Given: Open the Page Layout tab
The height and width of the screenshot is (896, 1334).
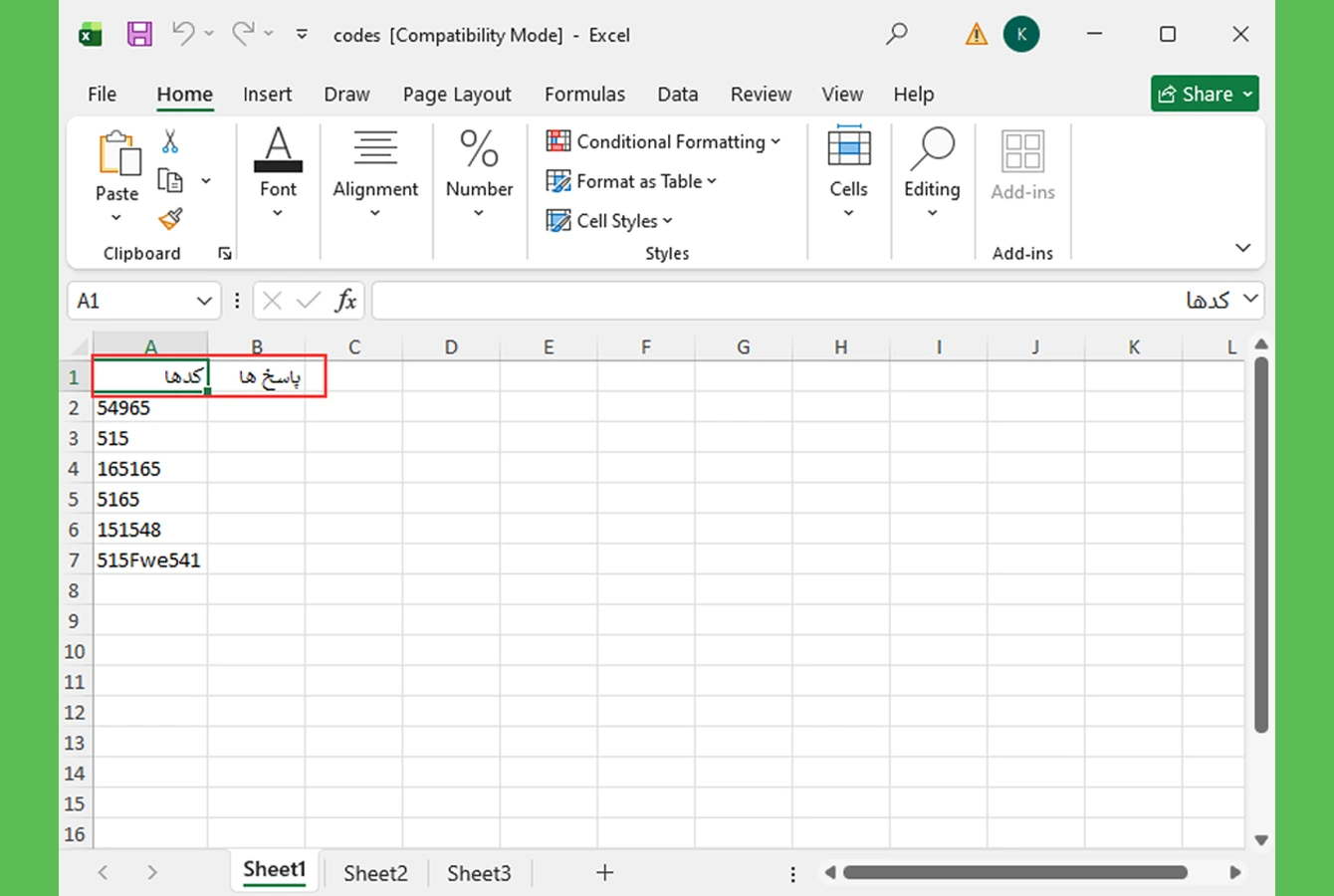Looking at the screenshot, I should [457, 94].
